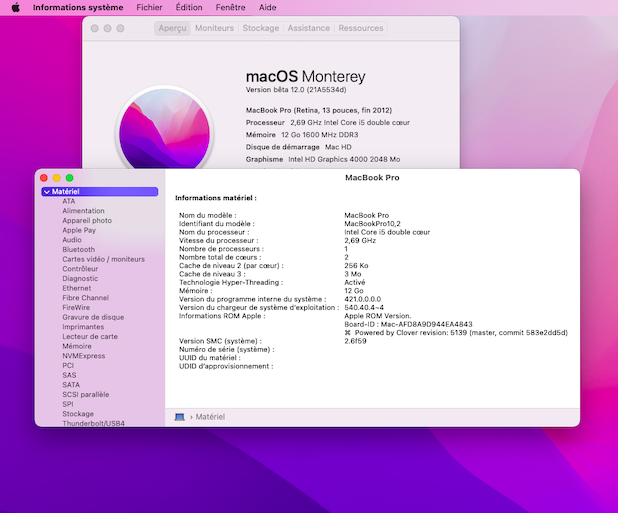Collapse the Matériel tree section

pos(47,192)
